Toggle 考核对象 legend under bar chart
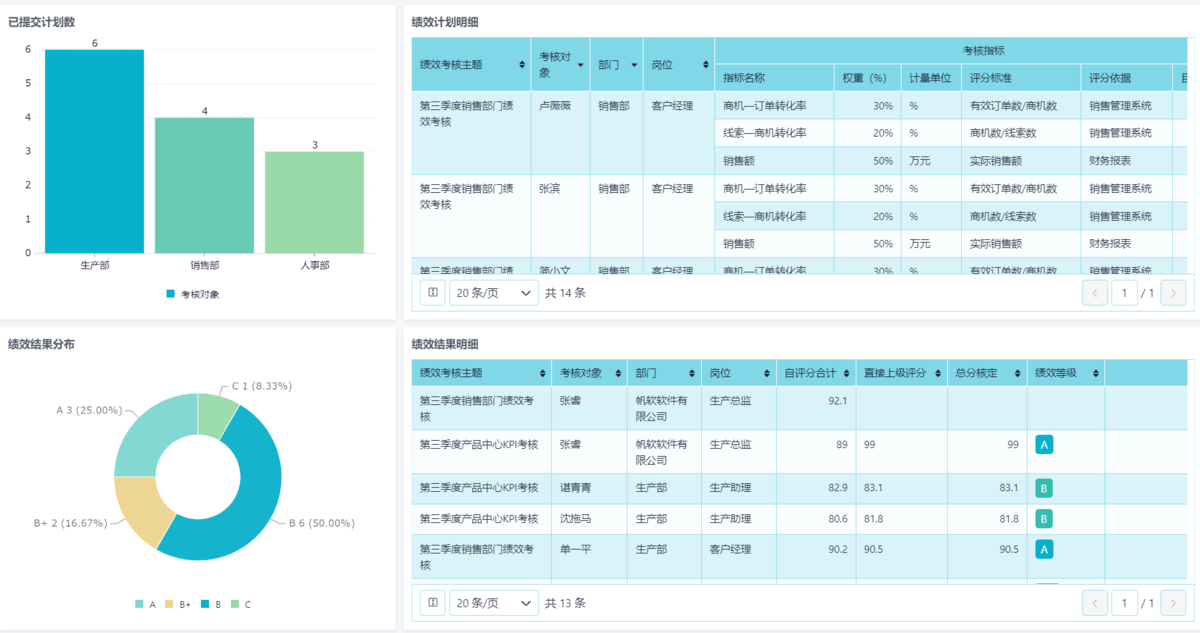 (x=192, y=294)
